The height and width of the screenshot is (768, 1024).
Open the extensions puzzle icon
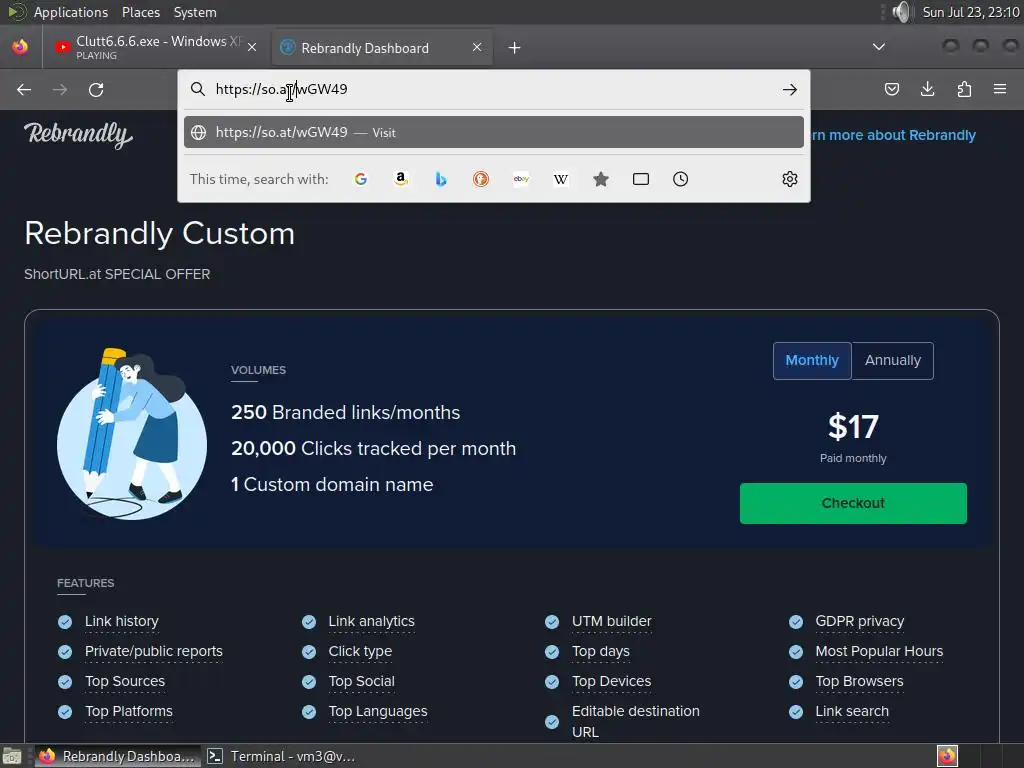pos(964,89)
